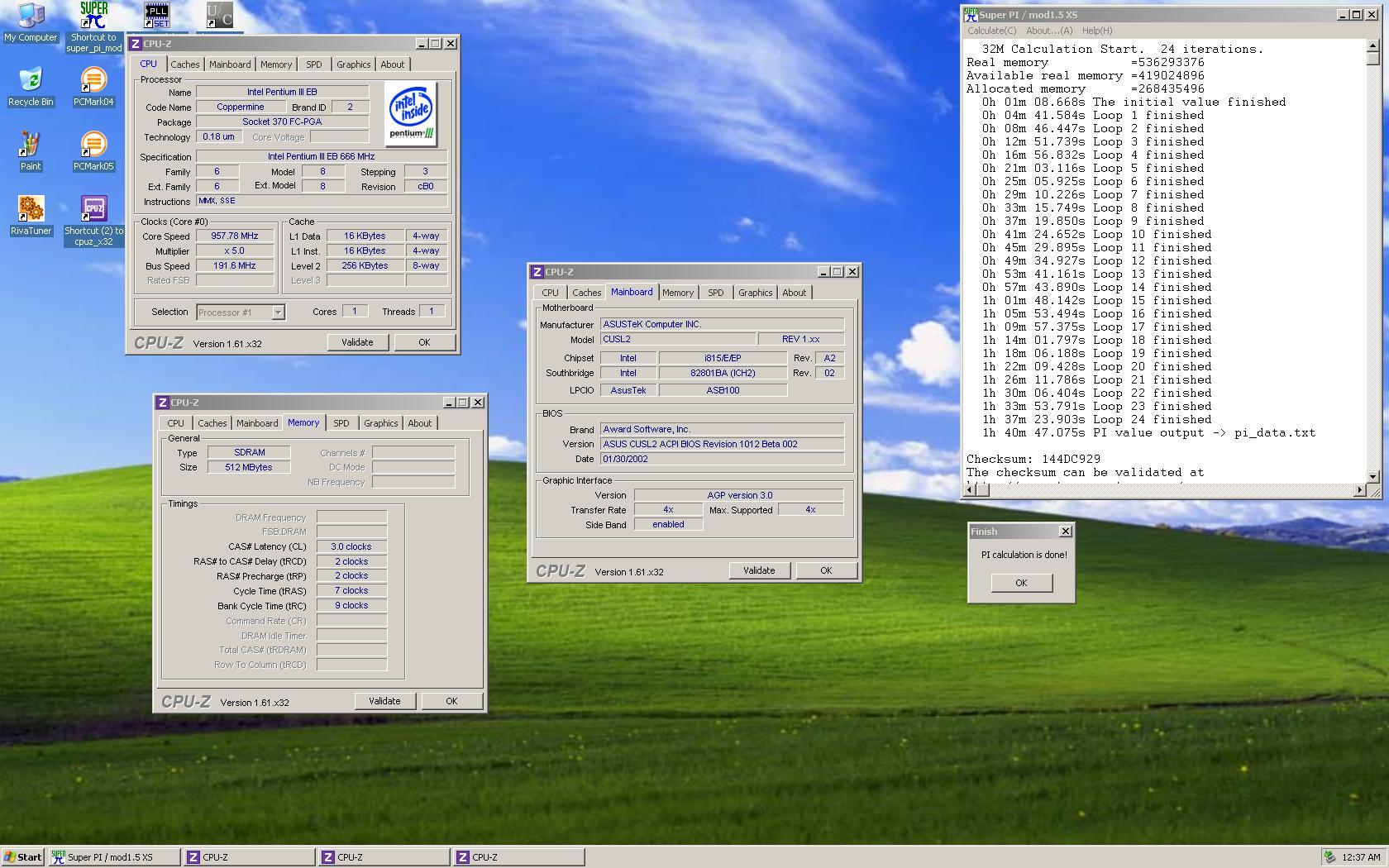Switch to Caches tab in CPU-Z CPU window

coord(185,64)
